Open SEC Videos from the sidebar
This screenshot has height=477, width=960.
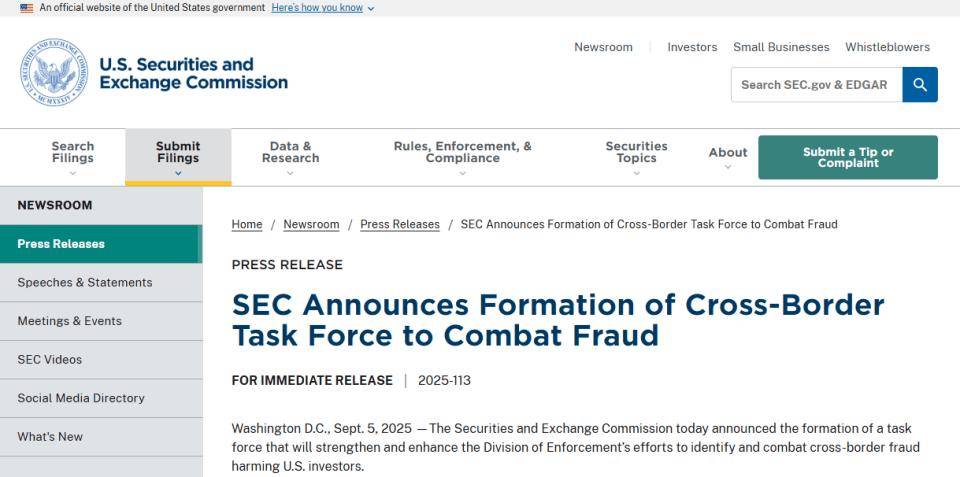pos(50,360)
